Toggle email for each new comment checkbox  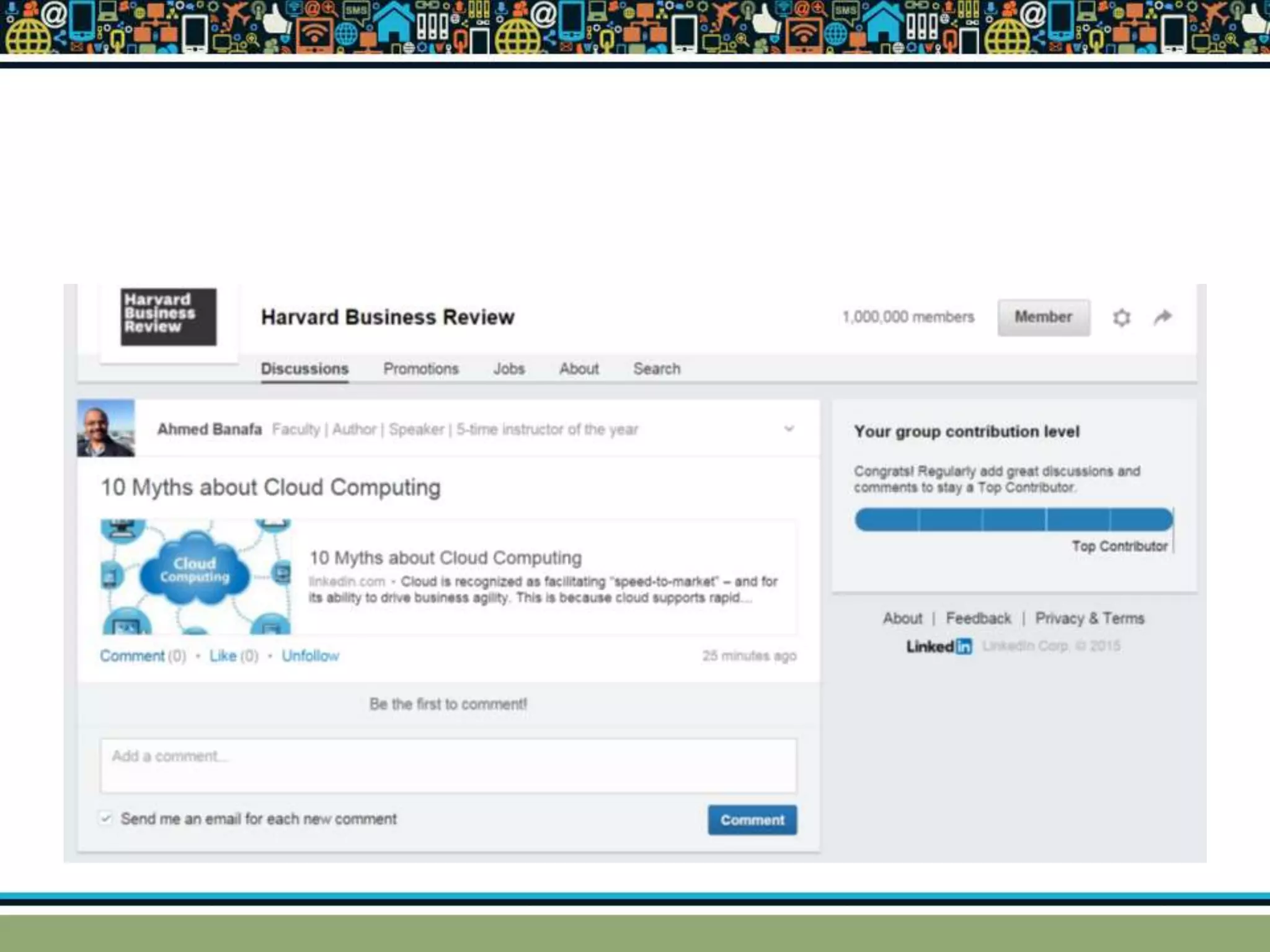[106, 819]
